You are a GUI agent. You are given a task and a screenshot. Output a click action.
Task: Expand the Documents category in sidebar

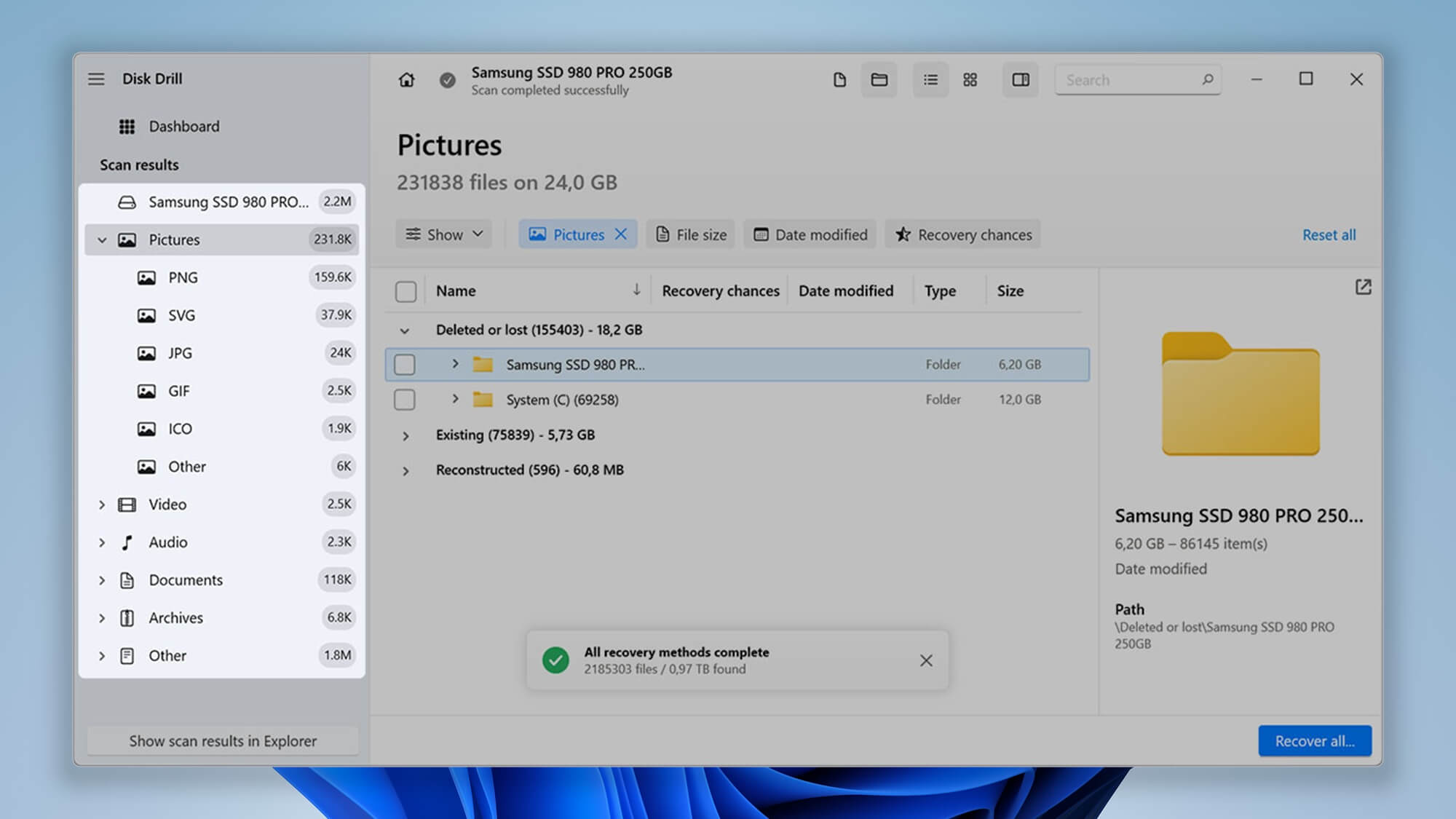(x=102, y=580)
